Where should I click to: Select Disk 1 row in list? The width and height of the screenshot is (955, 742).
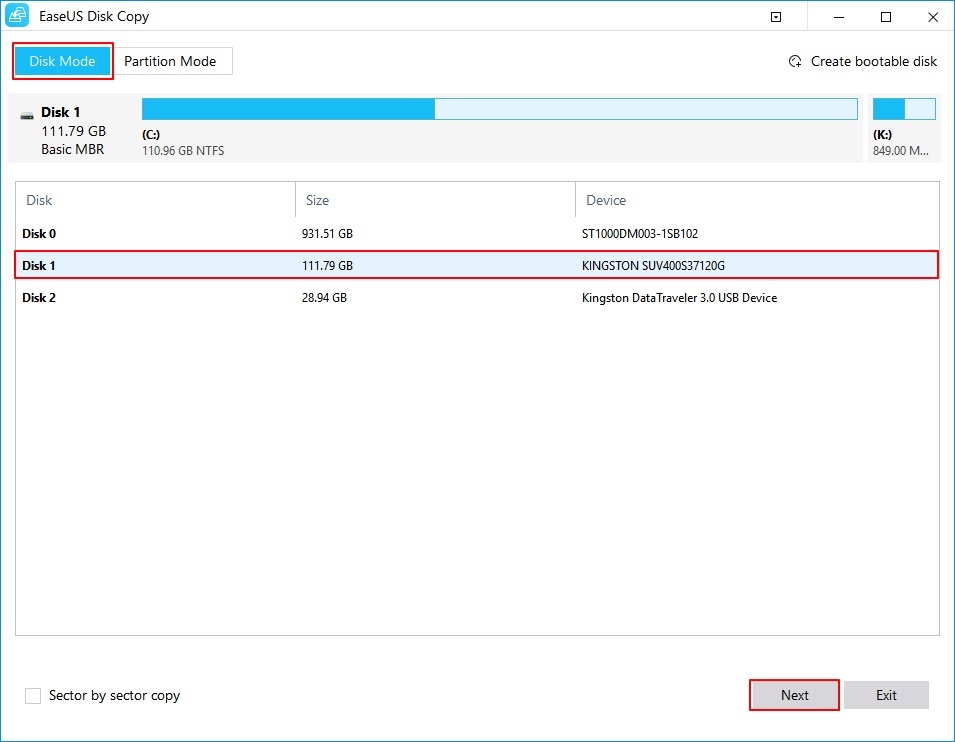477,265
